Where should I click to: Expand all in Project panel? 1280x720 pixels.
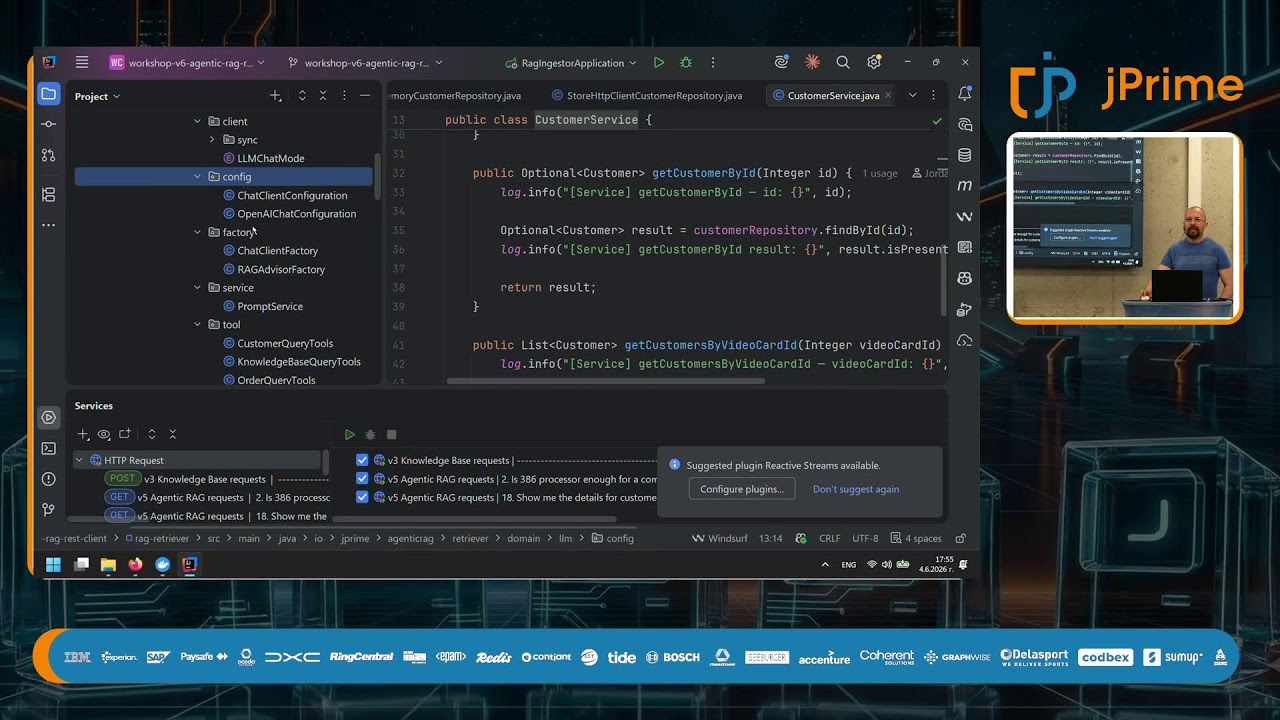(302, 96)
